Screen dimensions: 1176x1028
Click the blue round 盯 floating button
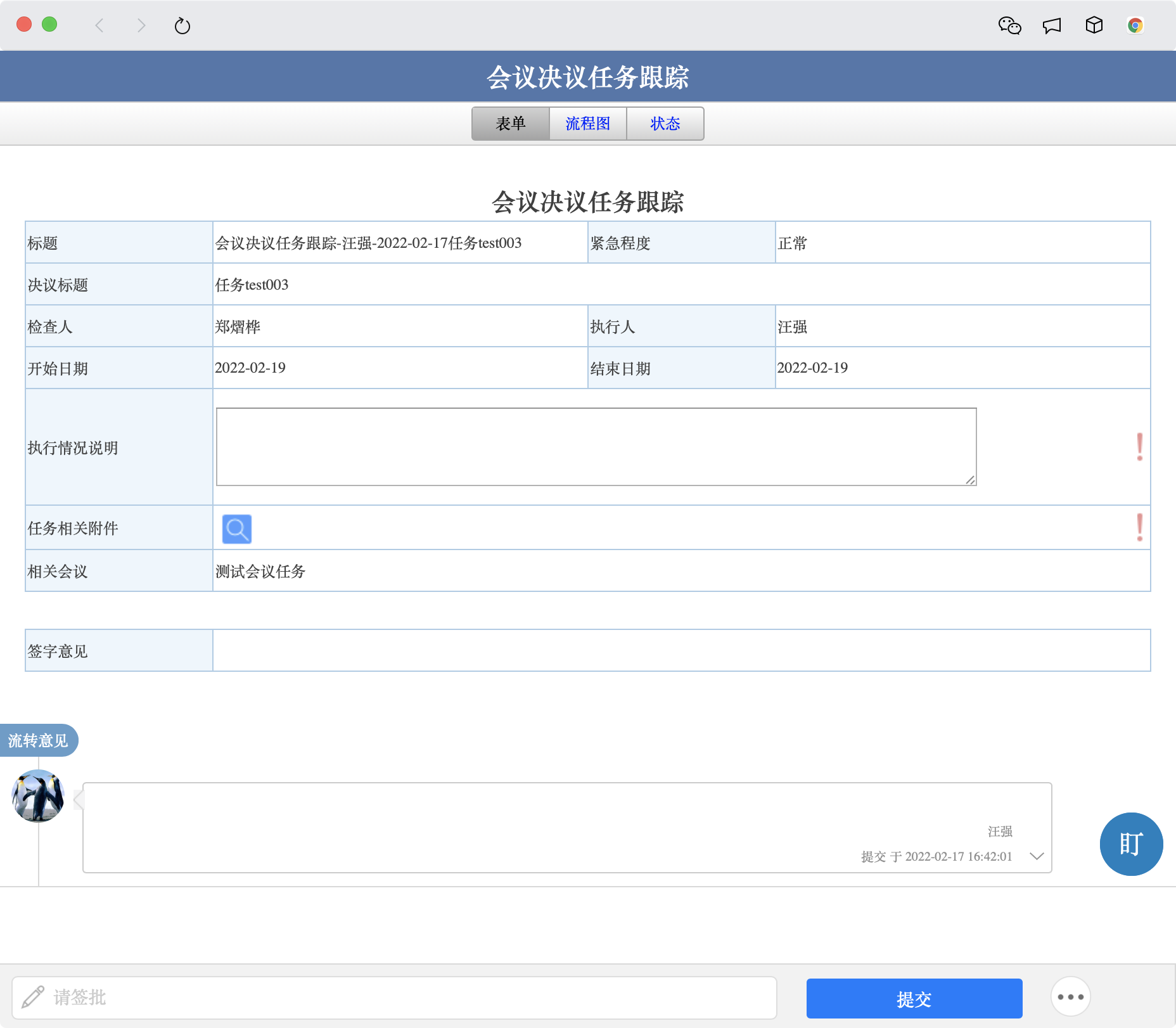(x=1131, y=844)
